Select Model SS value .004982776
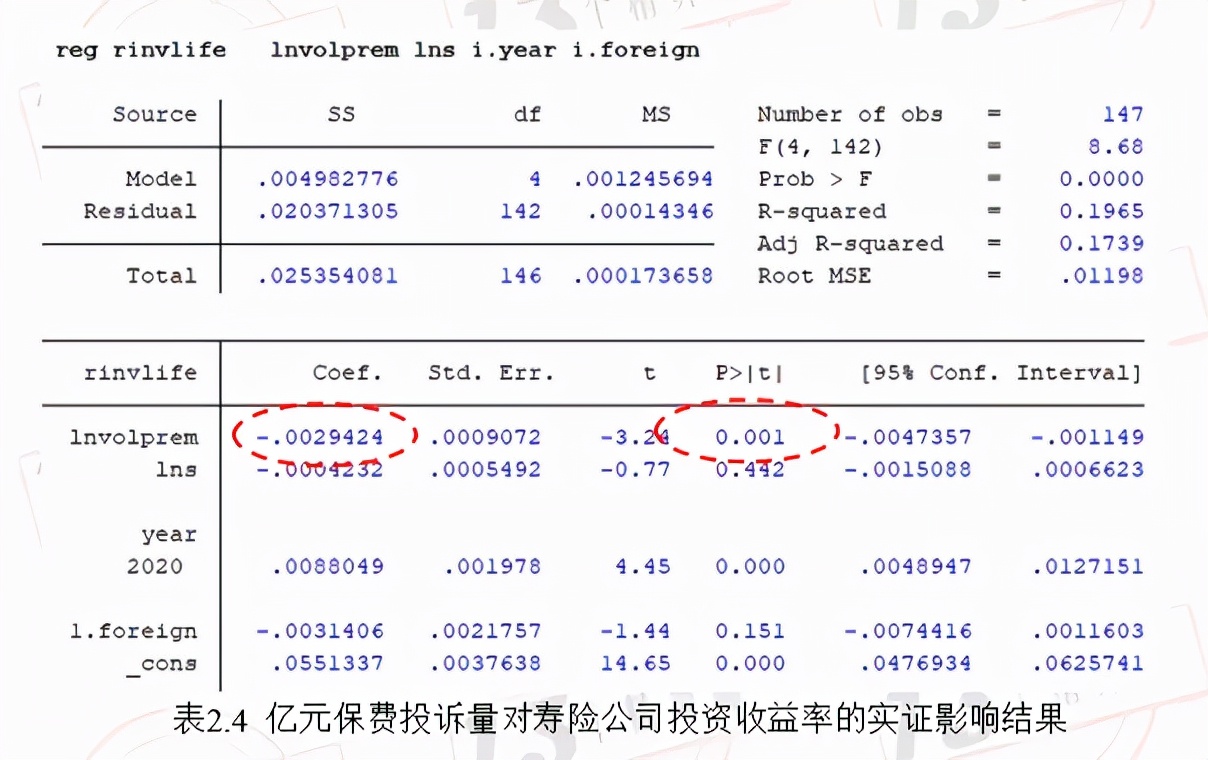 click(x=328, y=179)
